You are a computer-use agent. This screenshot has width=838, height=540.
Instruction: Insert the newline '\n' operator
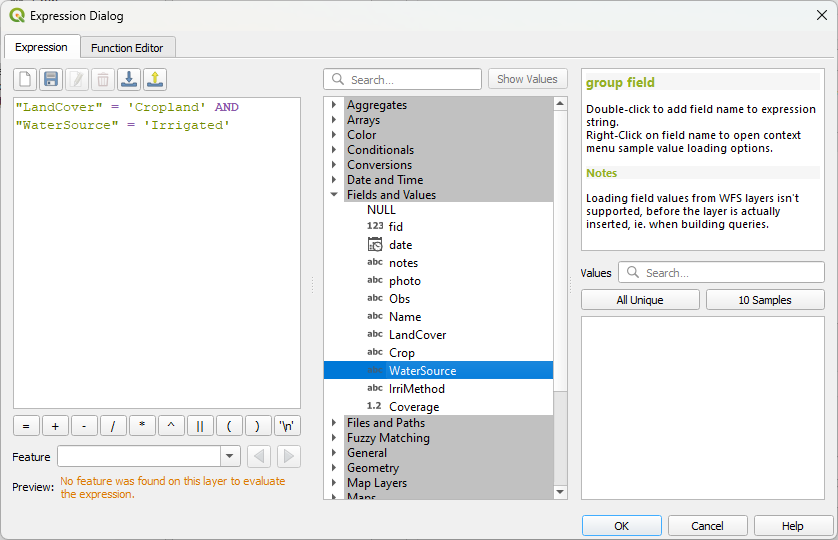288,426
